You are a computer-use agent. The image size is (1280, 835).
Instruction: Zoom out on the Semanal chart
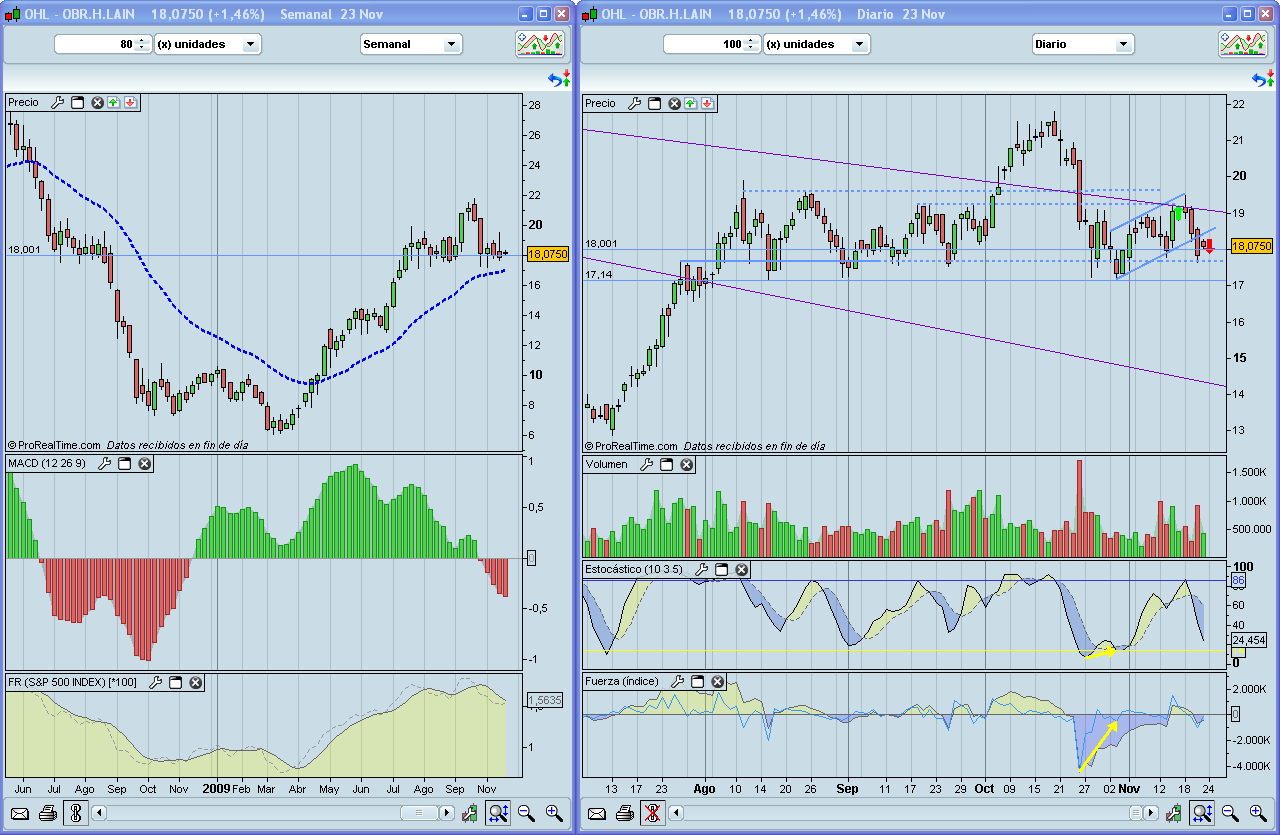tap(526, 814)
